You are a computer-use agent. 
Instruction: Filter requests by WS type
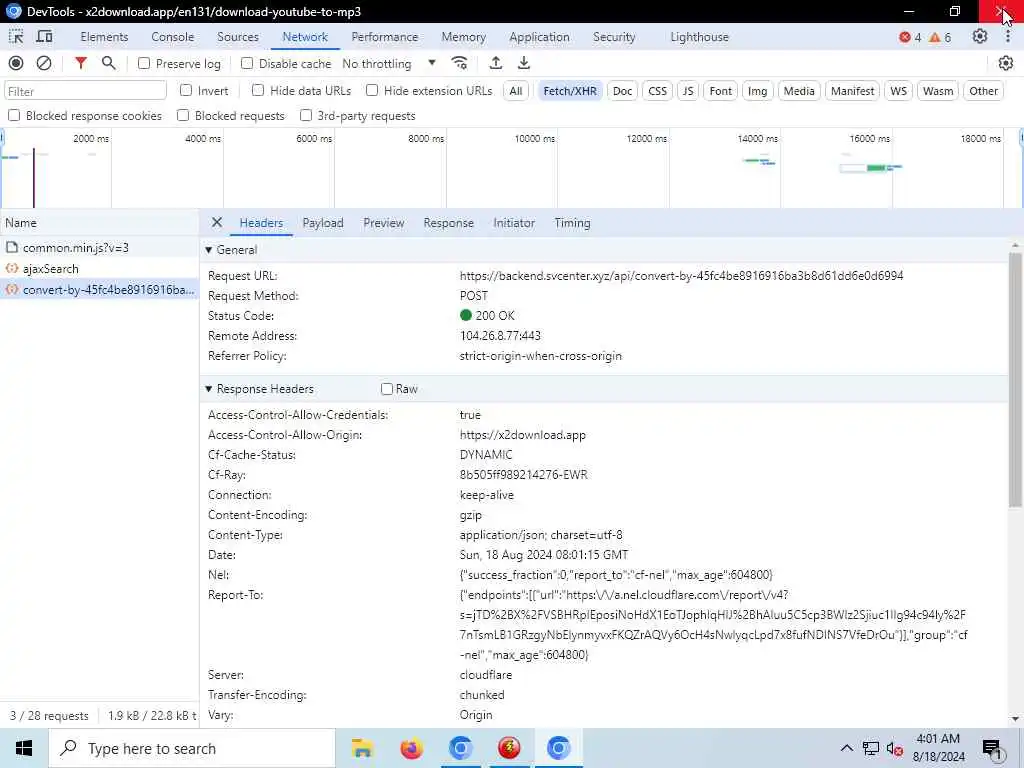899,91
